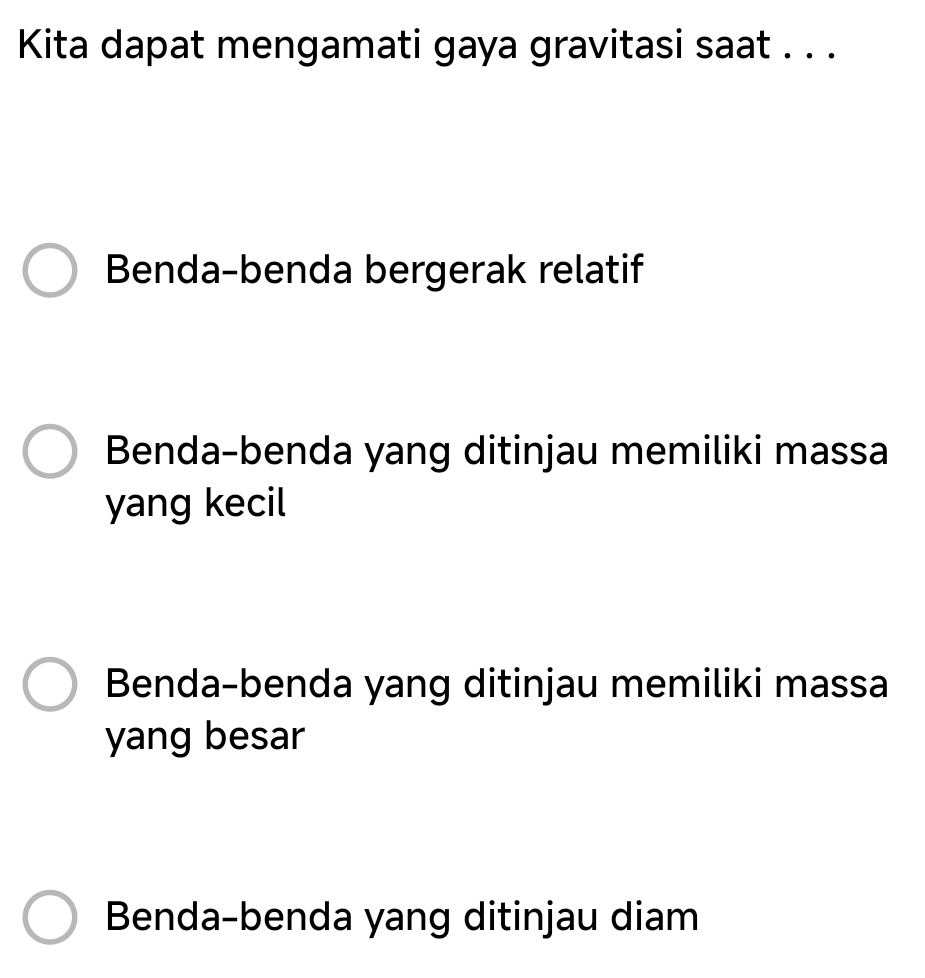Viewport: 925px width, 978px height.
Task: Pick the 'Benda-benda yang ditinjau diam' radio button
Action: click(x=50, y=917)
